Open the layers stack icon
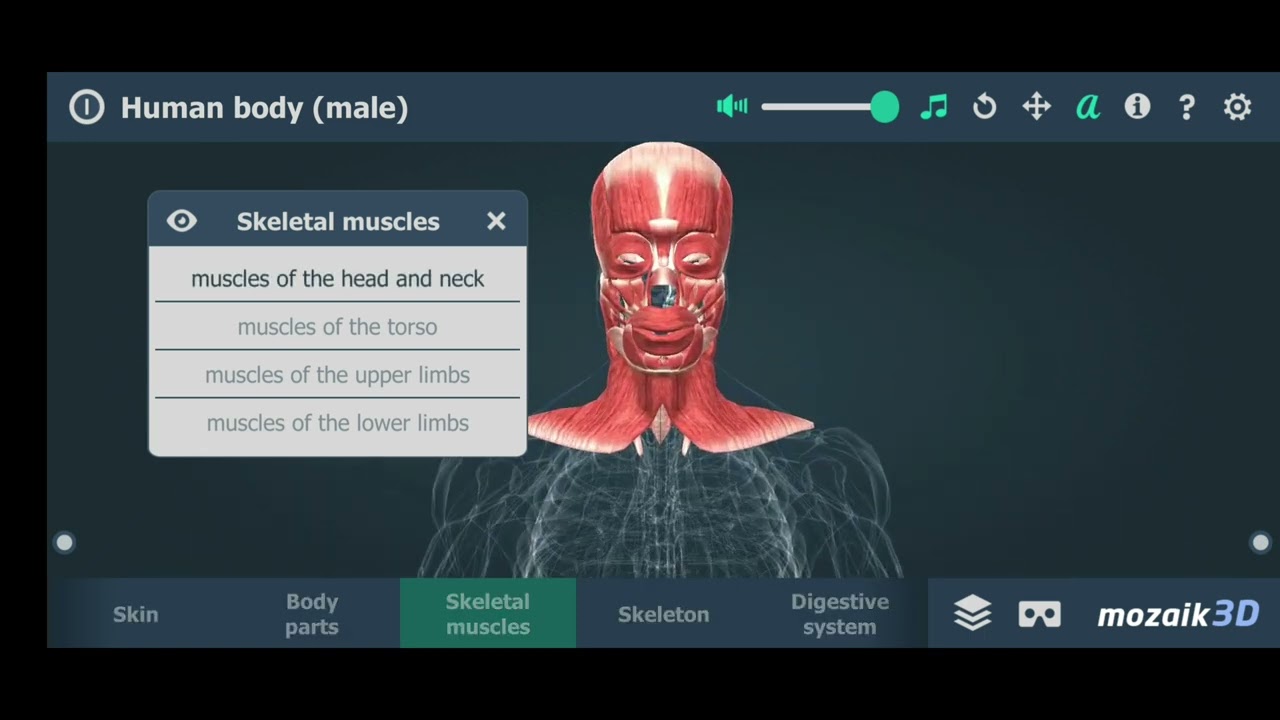This screenshot has width=1280, height=720. 972,613
